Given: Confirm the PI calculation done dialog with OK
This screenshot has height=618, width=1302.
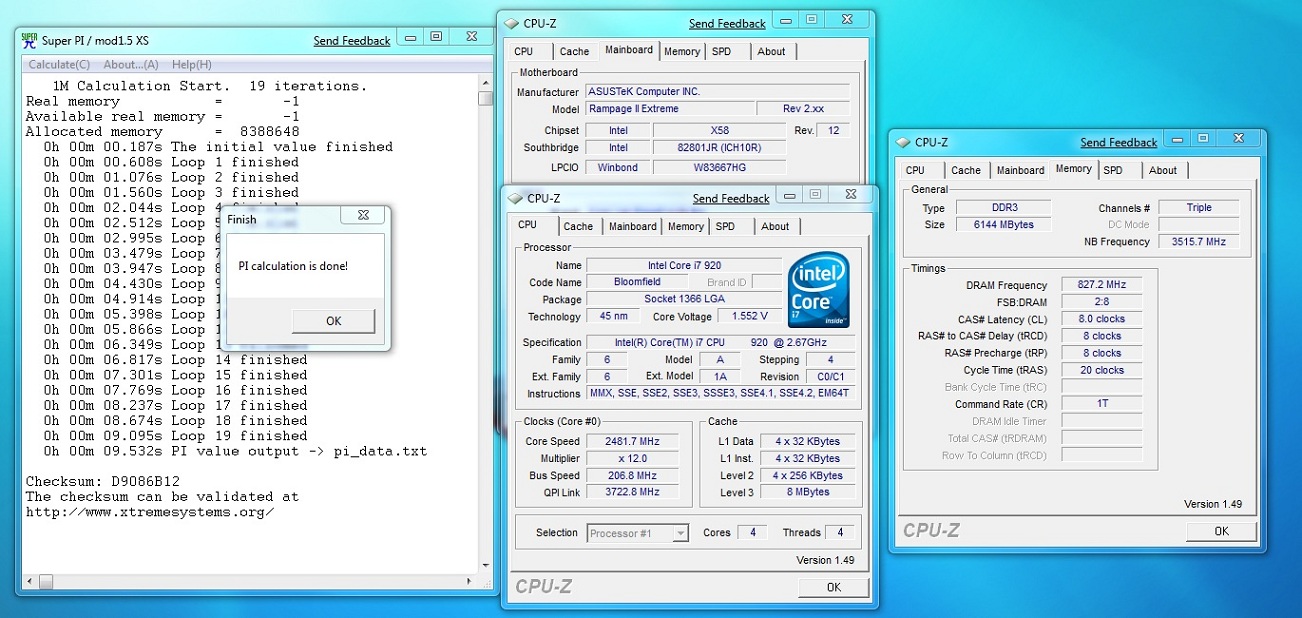Looking at the screenshot, I should click(333, 321).
